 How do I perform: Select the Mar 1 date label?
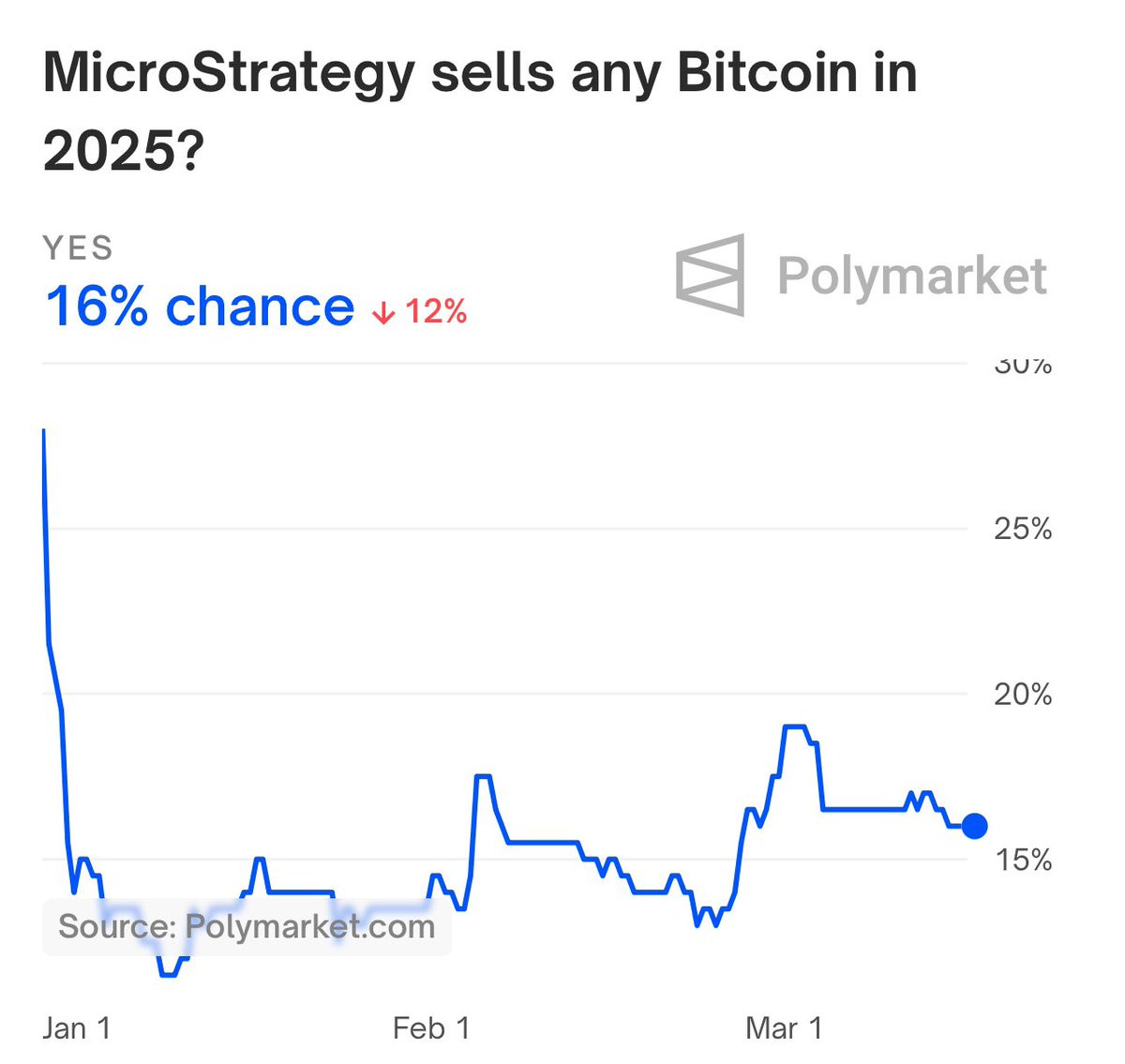pos(784,1028)
